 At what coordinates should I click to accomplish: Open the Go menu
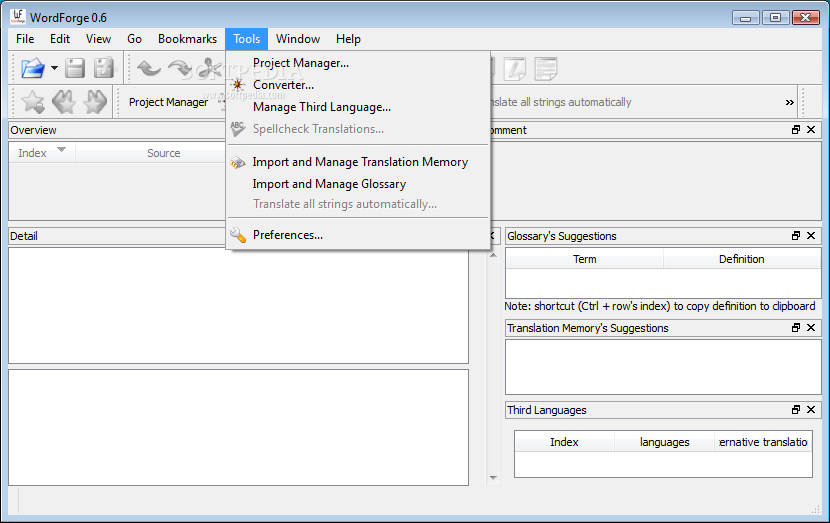click(x=134, y=39)
